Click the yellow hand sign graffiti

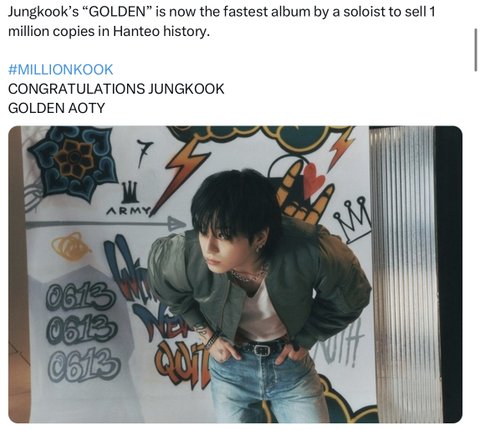pos(305,192)
